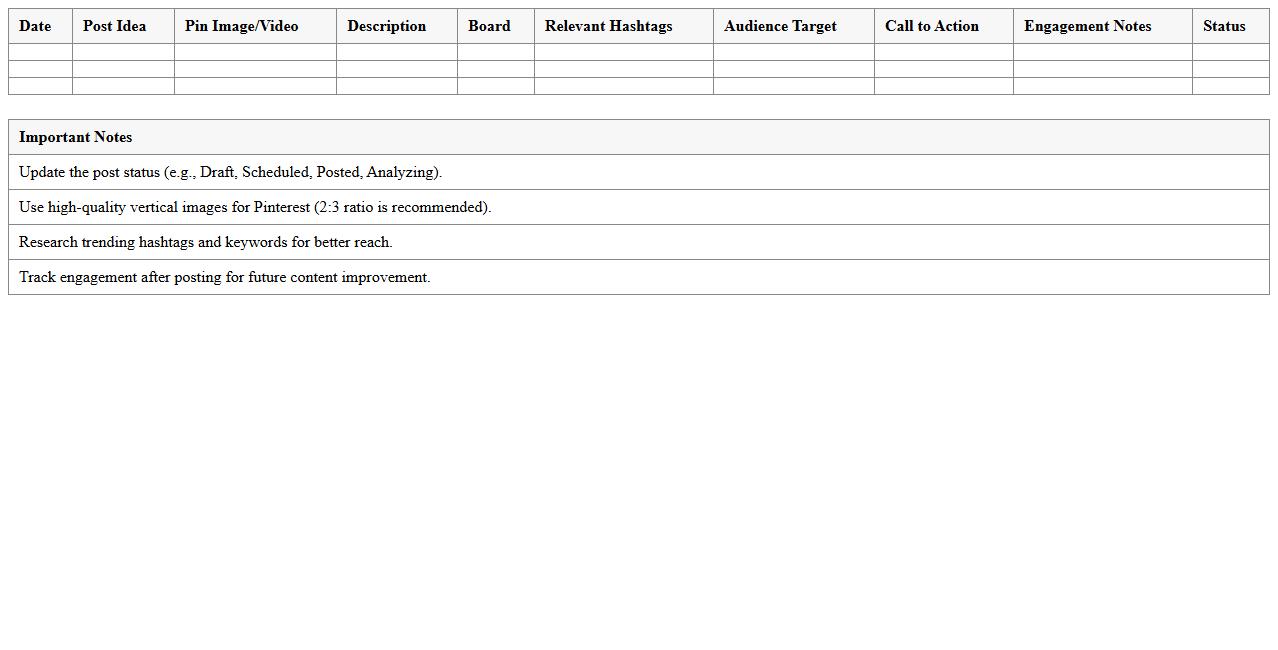The image size is (1278, 650).
Task: Click last empty cell under Status
Action: tap(1230, 86)
